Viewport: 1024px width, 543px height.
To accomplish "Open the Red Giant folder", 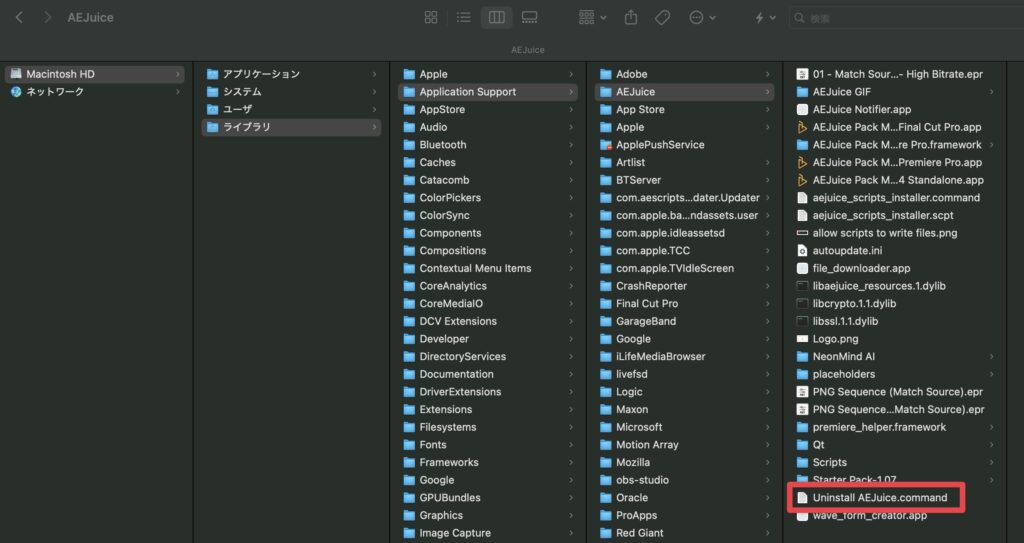I will (x=684, y=533).
